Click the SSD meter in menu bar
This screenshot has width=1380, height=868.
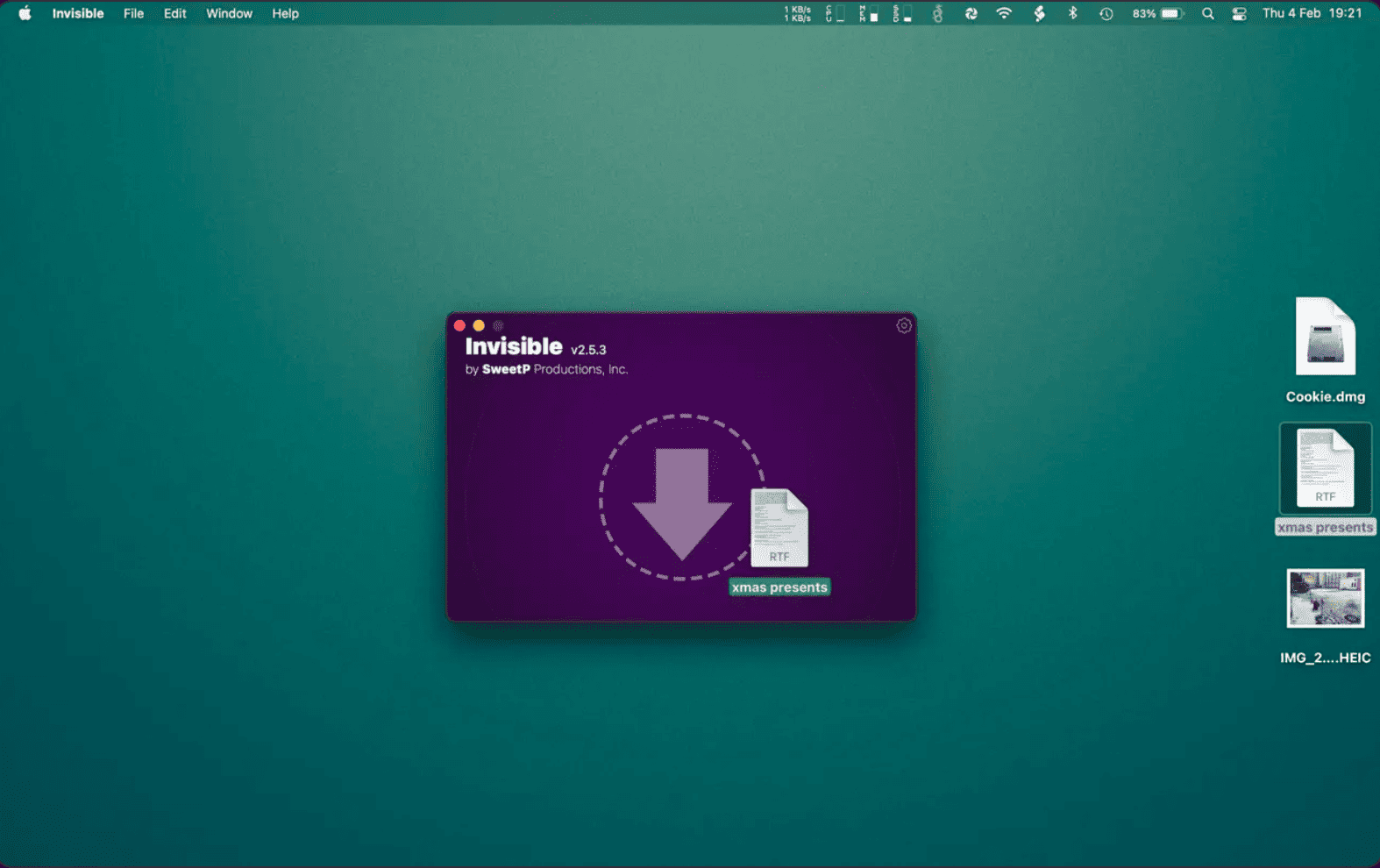pyautogui.click(x=902, y=13)
